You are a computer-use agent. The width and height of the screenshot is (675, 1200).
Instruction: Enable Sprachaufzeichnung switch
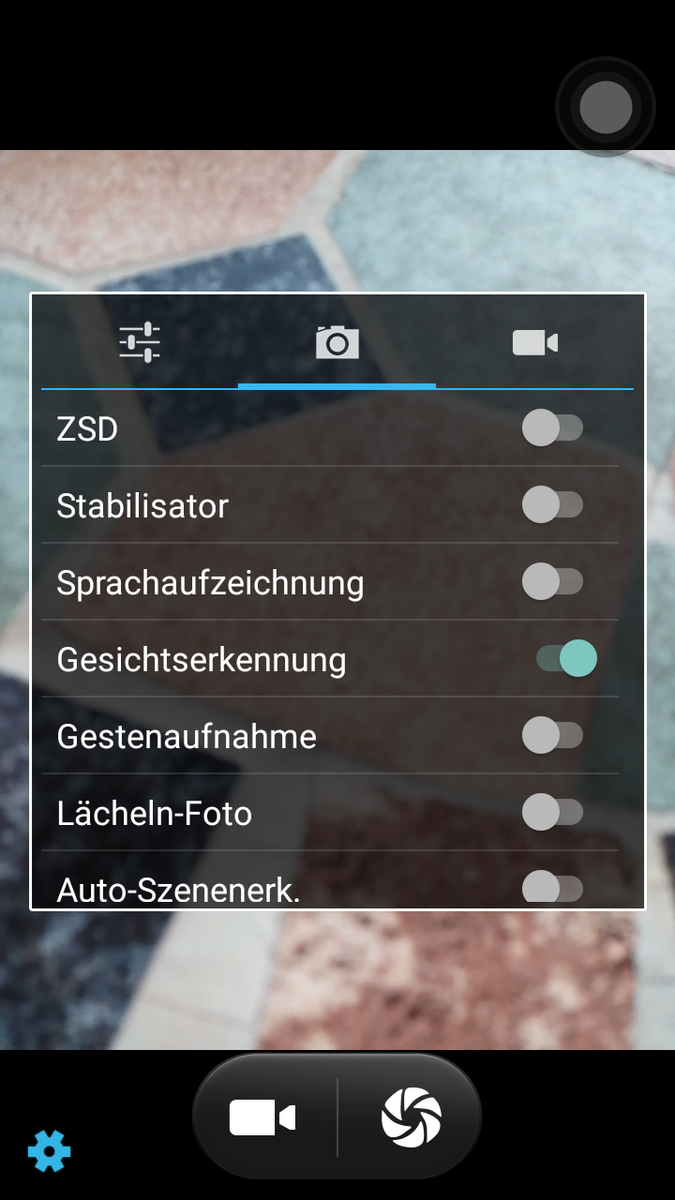coord(552,581)
